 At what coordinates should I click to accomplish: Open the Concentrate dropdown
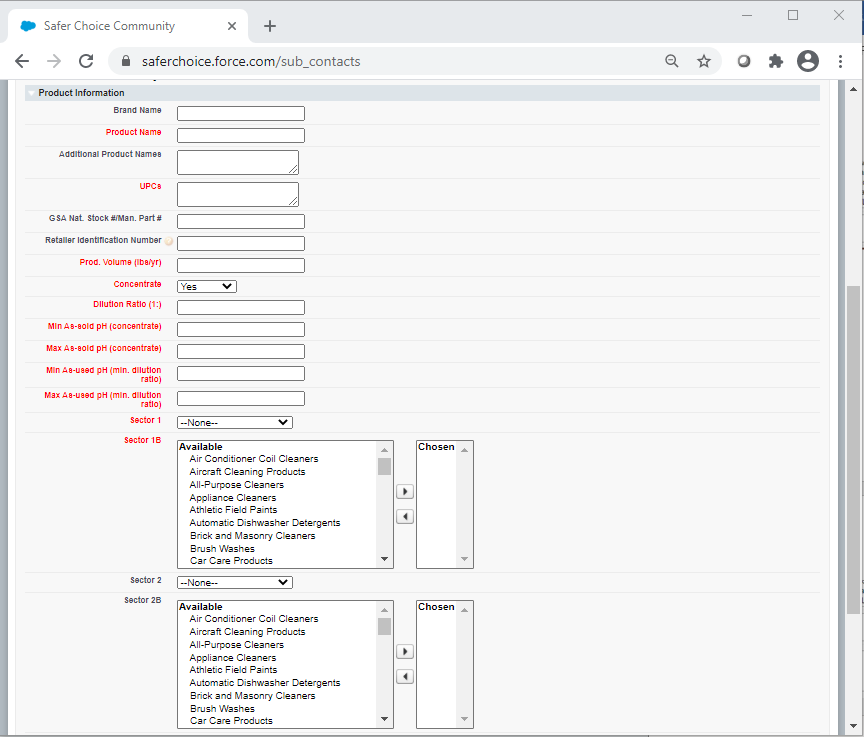pos(207,286)
